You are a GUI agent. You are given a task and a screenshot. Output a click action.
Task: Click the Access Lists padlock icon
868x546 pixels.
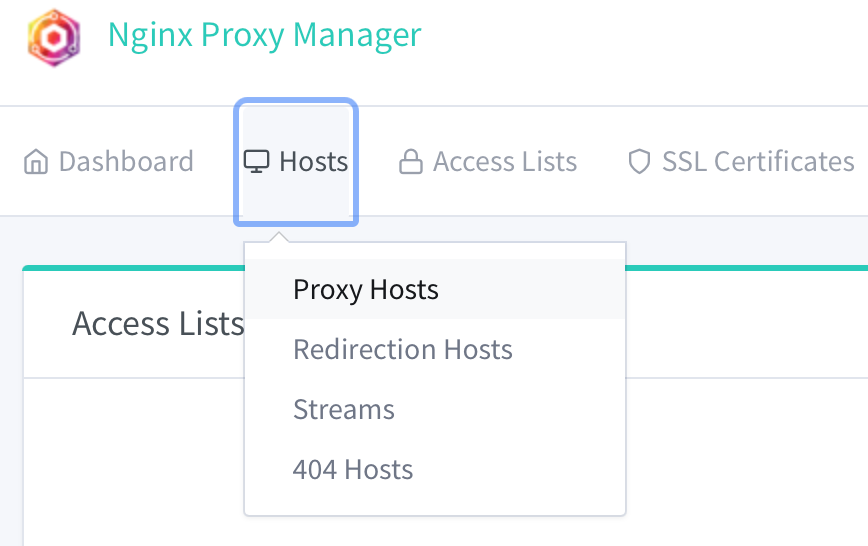[411, 162]
